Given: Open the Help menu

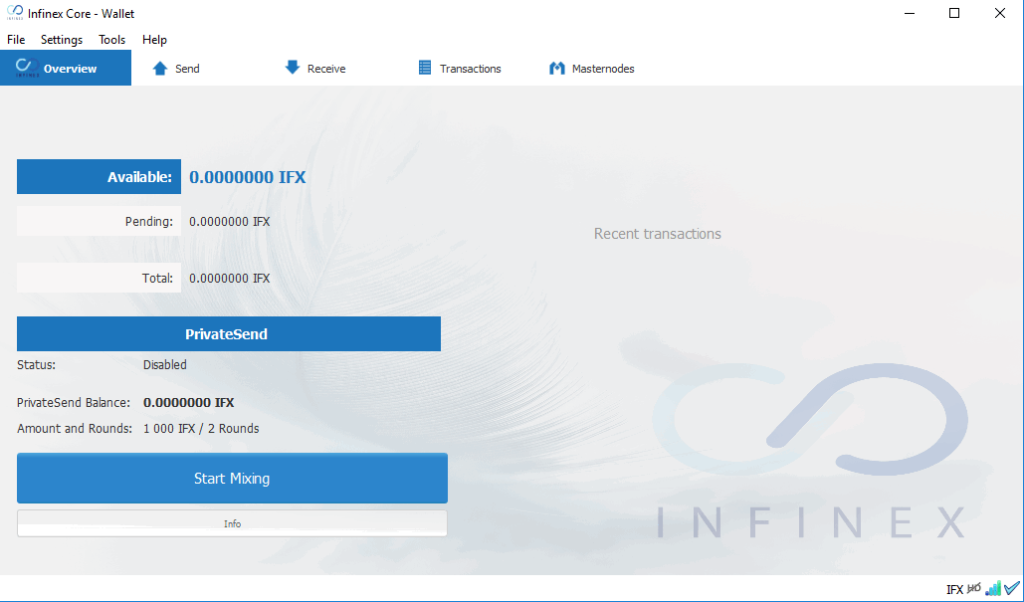Looking at the screenshot, I should click(x=154, y=39).
